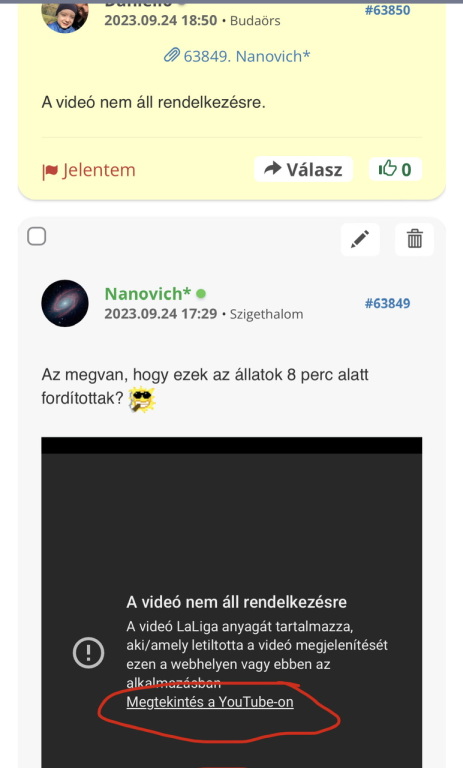This screenshot has height=768, width=463.
Task: Click the pencil edit icon
Action: pos(360,240)
